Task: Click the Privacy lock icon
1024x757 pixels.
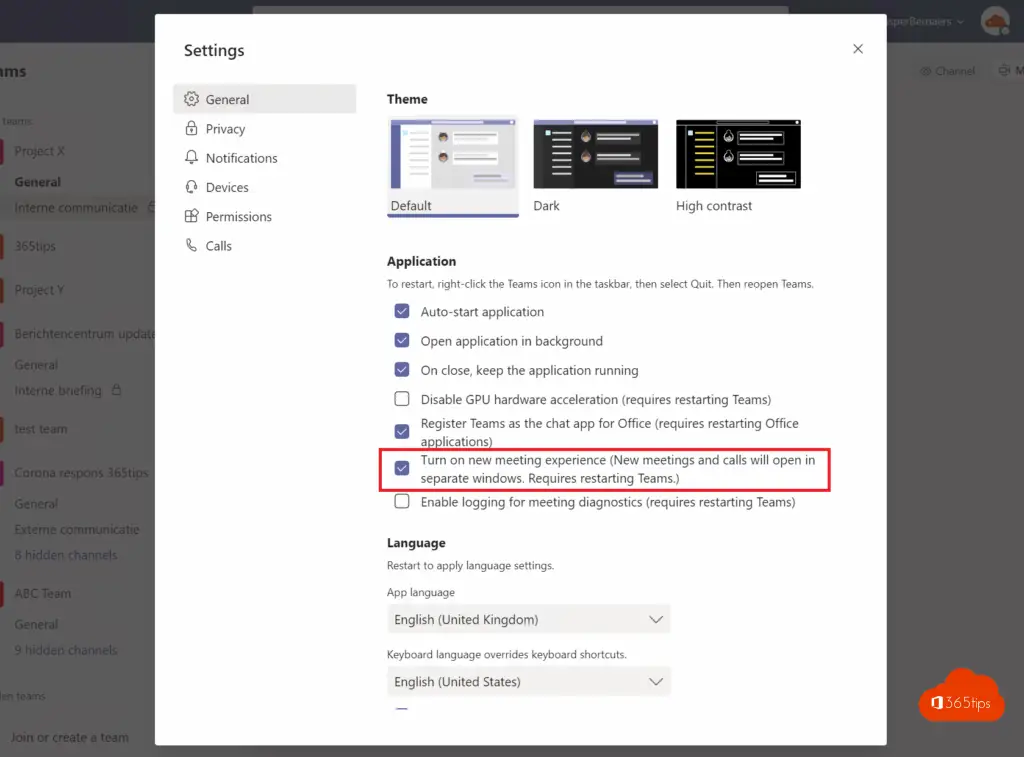Action: click(x=192, y=128)
